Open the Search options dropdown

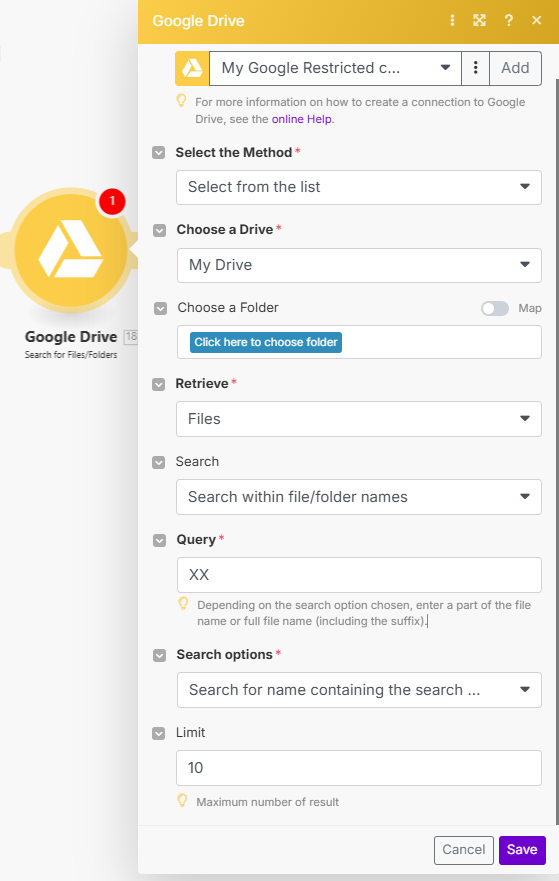tap(359, 690)
